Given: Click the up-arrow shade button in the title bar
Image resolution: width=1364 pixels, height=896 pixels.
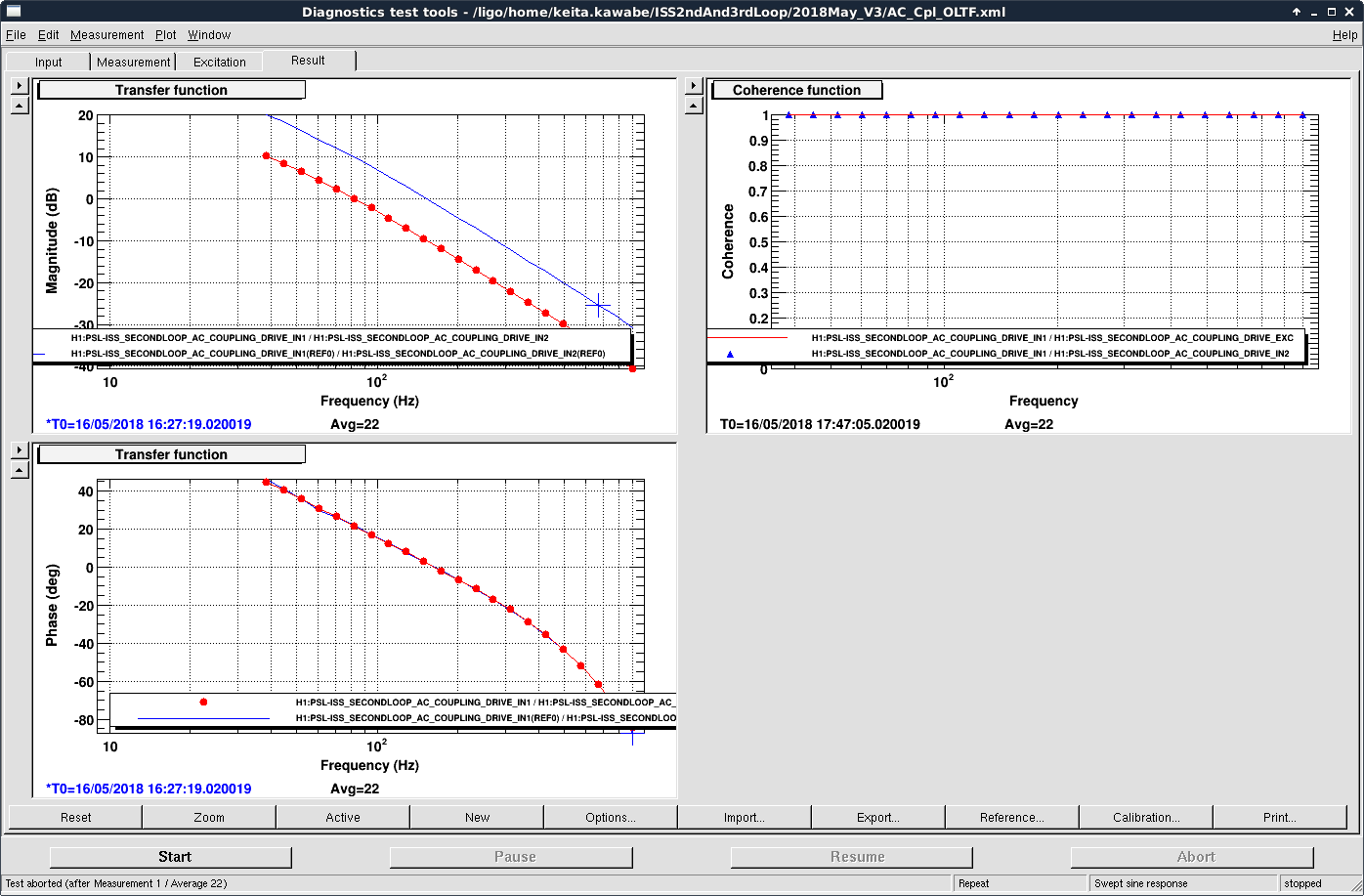Looking at the screenshot, I should (x=1297, y=12).
